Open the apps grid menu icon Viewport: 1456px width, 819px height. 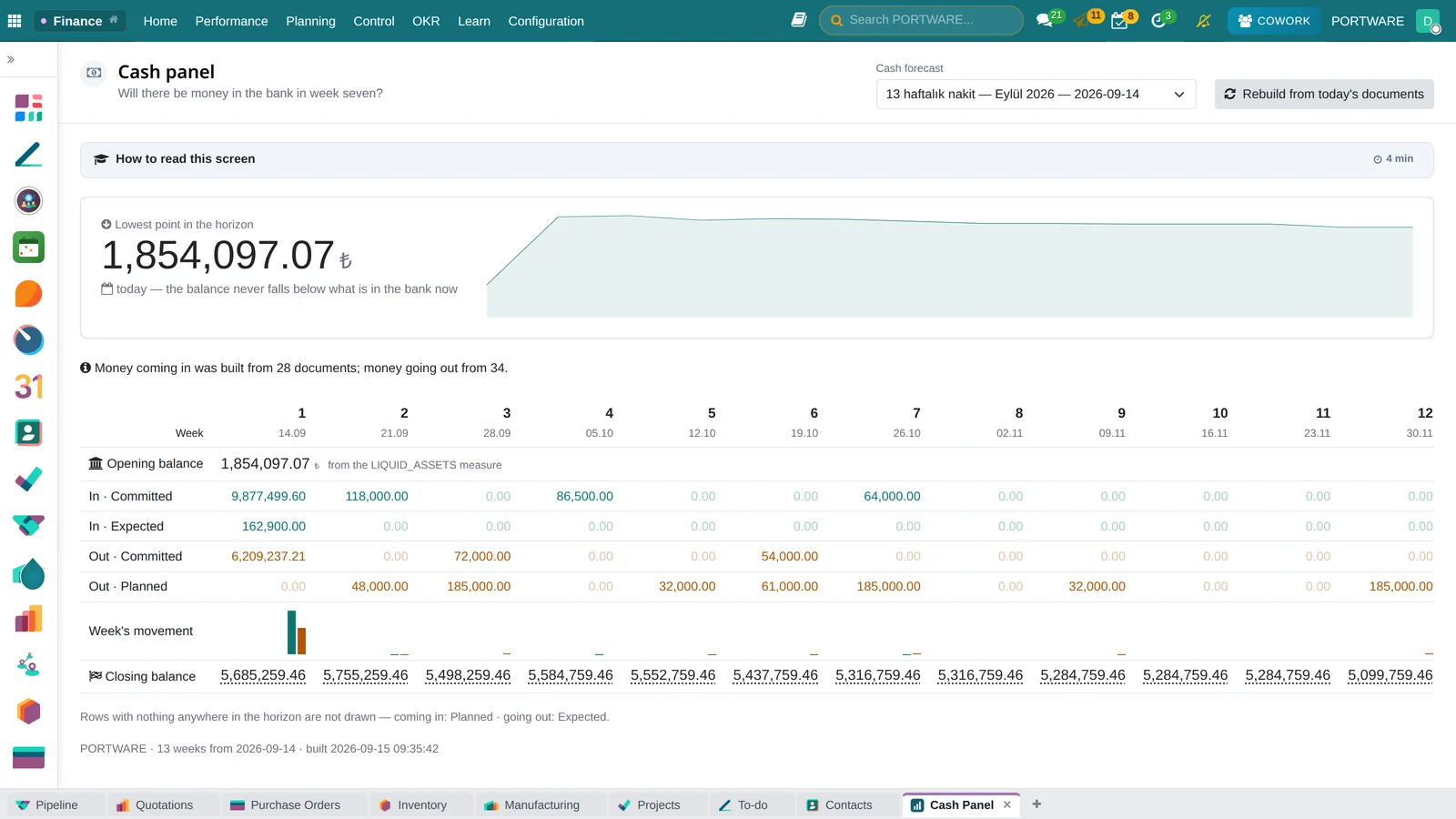(15, 20)
